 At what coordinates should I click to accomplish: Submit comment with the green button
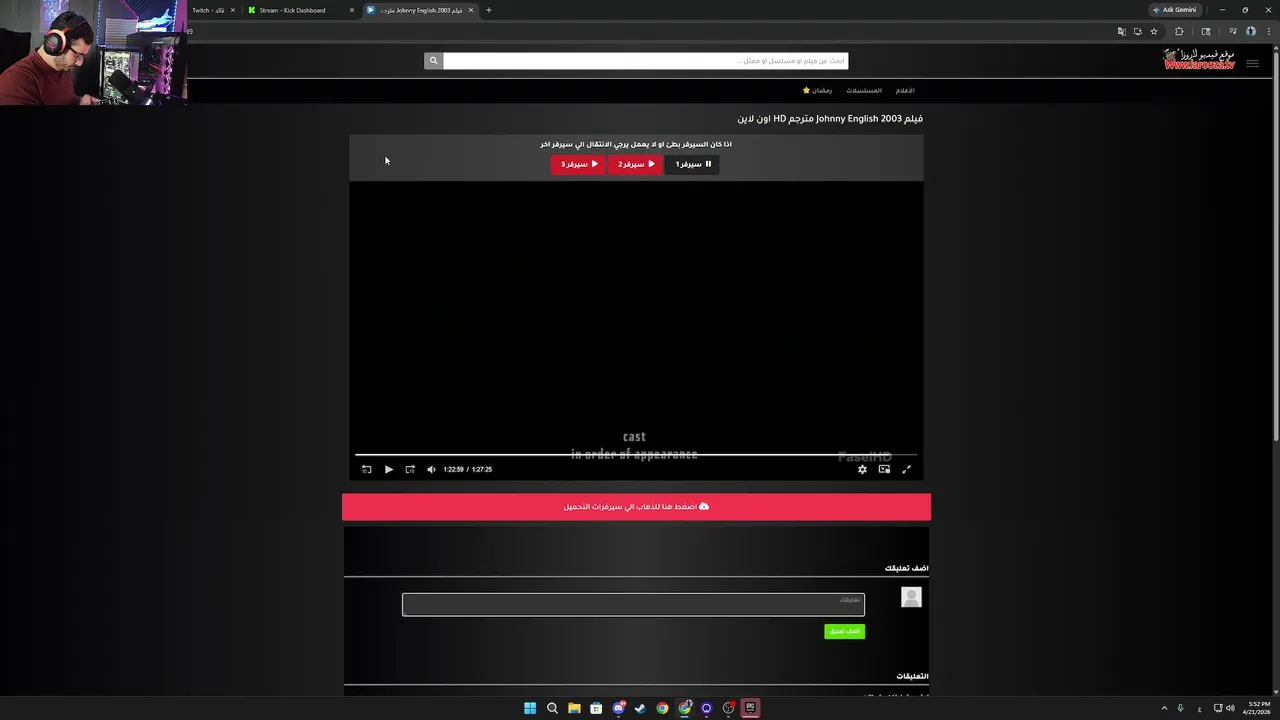[x=844, y=631]
